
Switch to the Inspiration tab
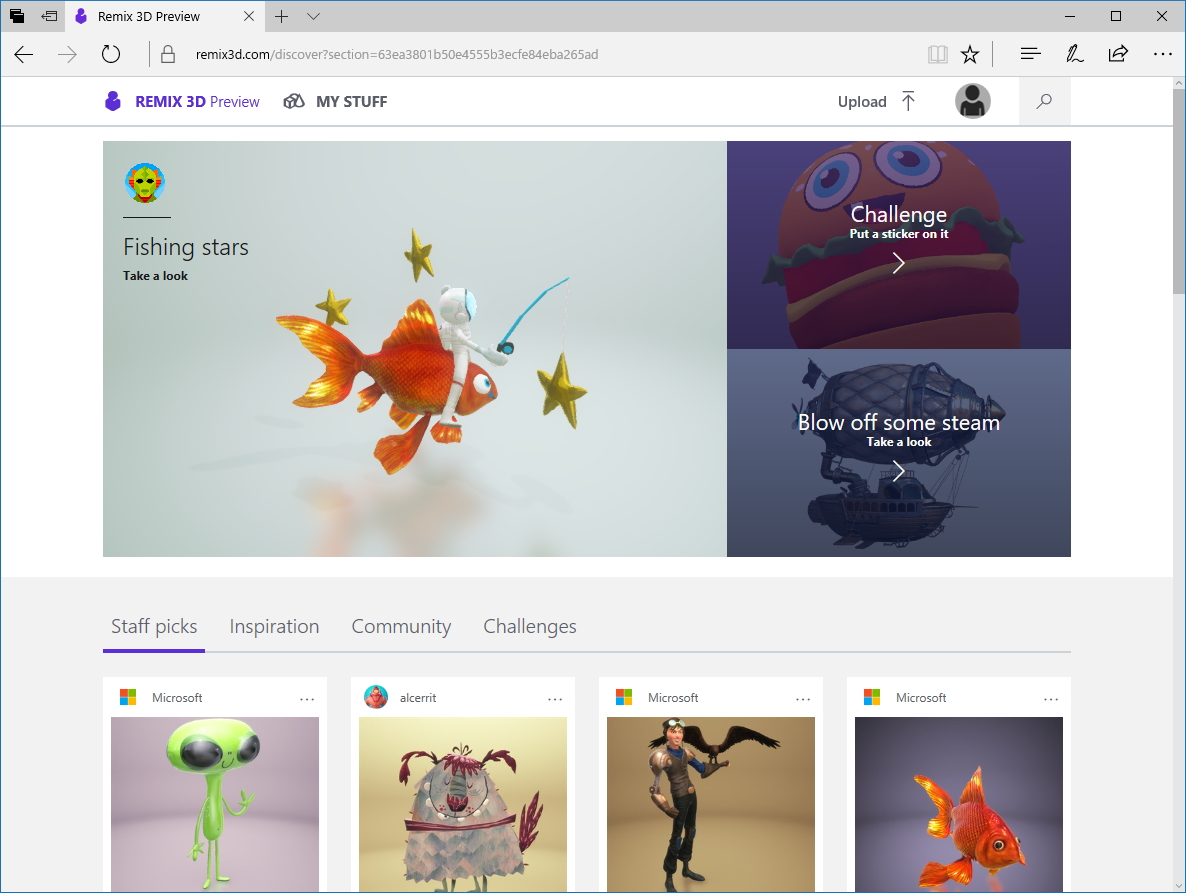[x=274, y=627]
